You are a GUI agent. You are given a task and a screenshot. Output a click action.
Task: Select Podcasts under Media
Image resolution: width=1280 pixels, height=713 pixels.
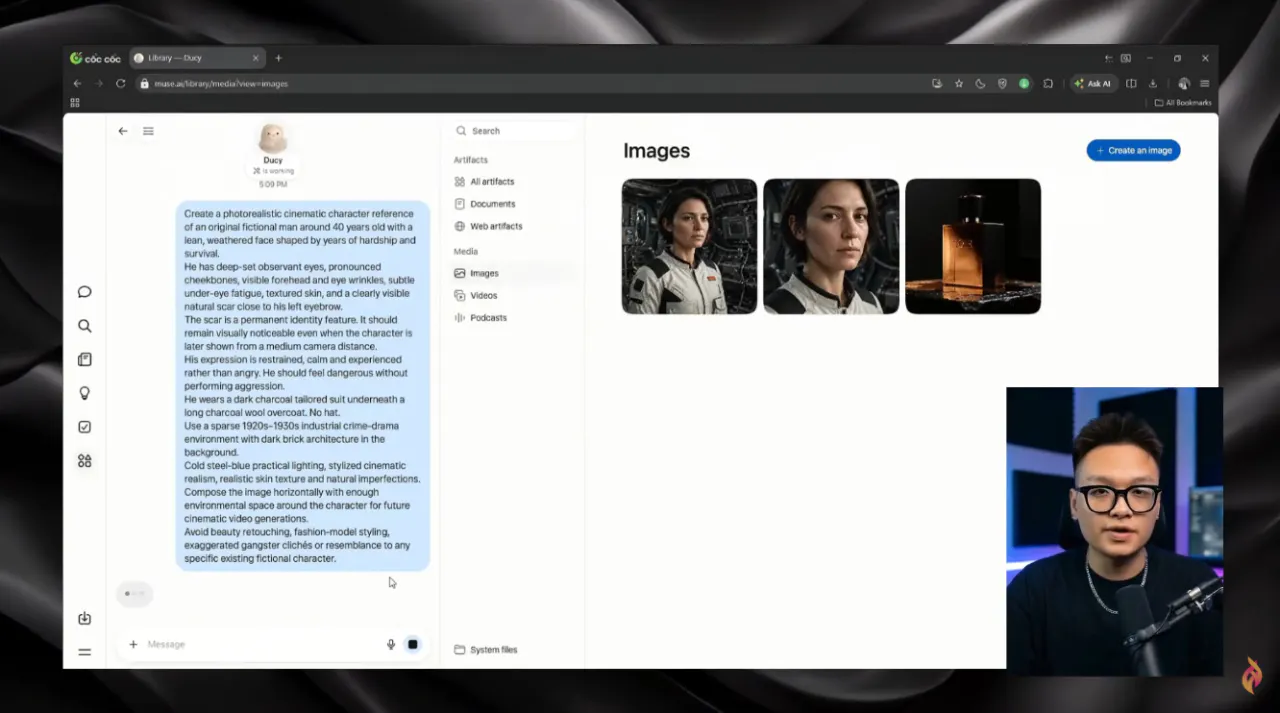[514, 317]
